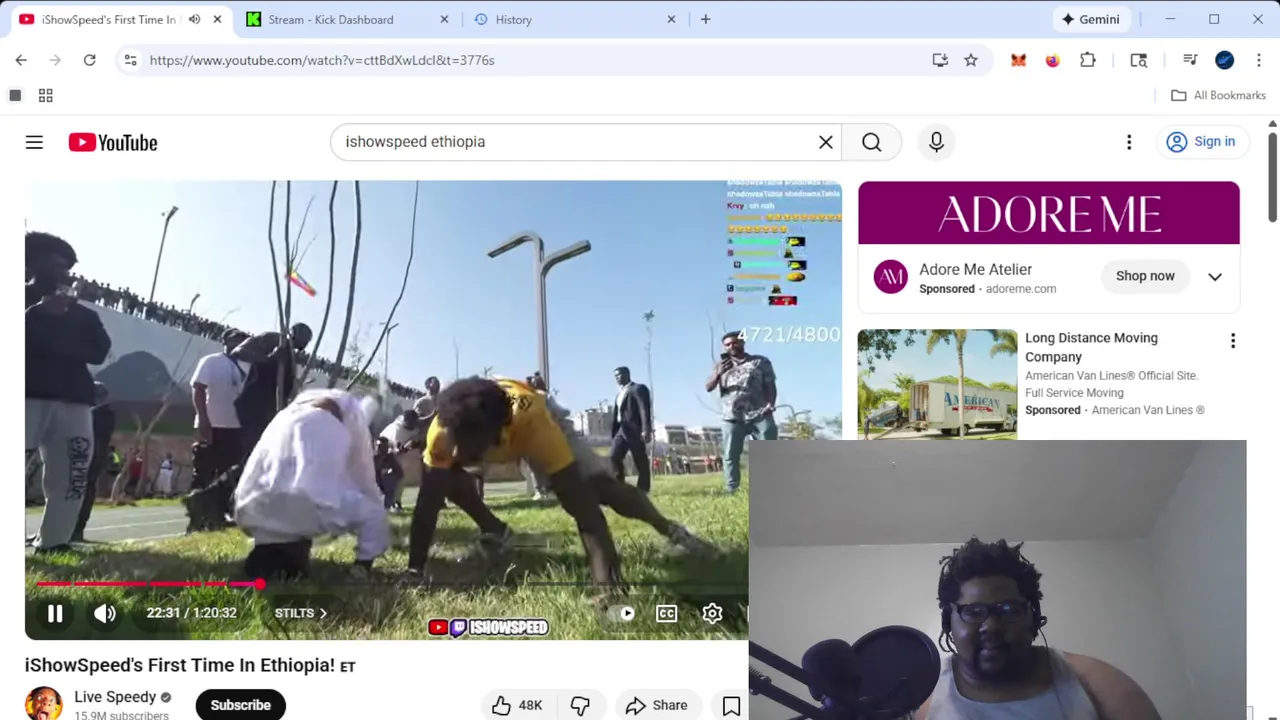Save video with bookmark icon
The height and width of the screenshot is (720, 1280).
pos(732,706)
